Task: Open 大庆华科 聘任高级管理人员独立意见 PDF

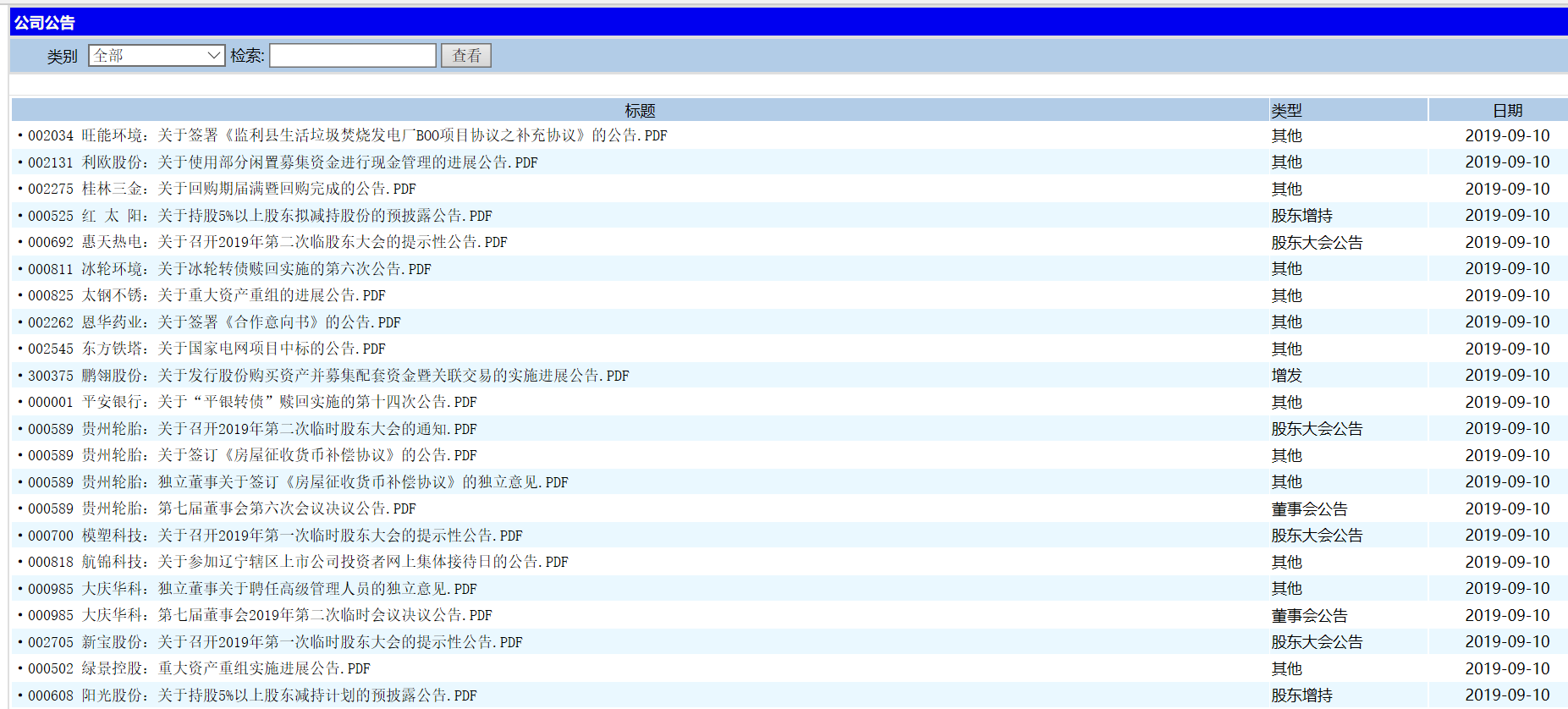Action: pyautogui.click(x=252, y=589)
